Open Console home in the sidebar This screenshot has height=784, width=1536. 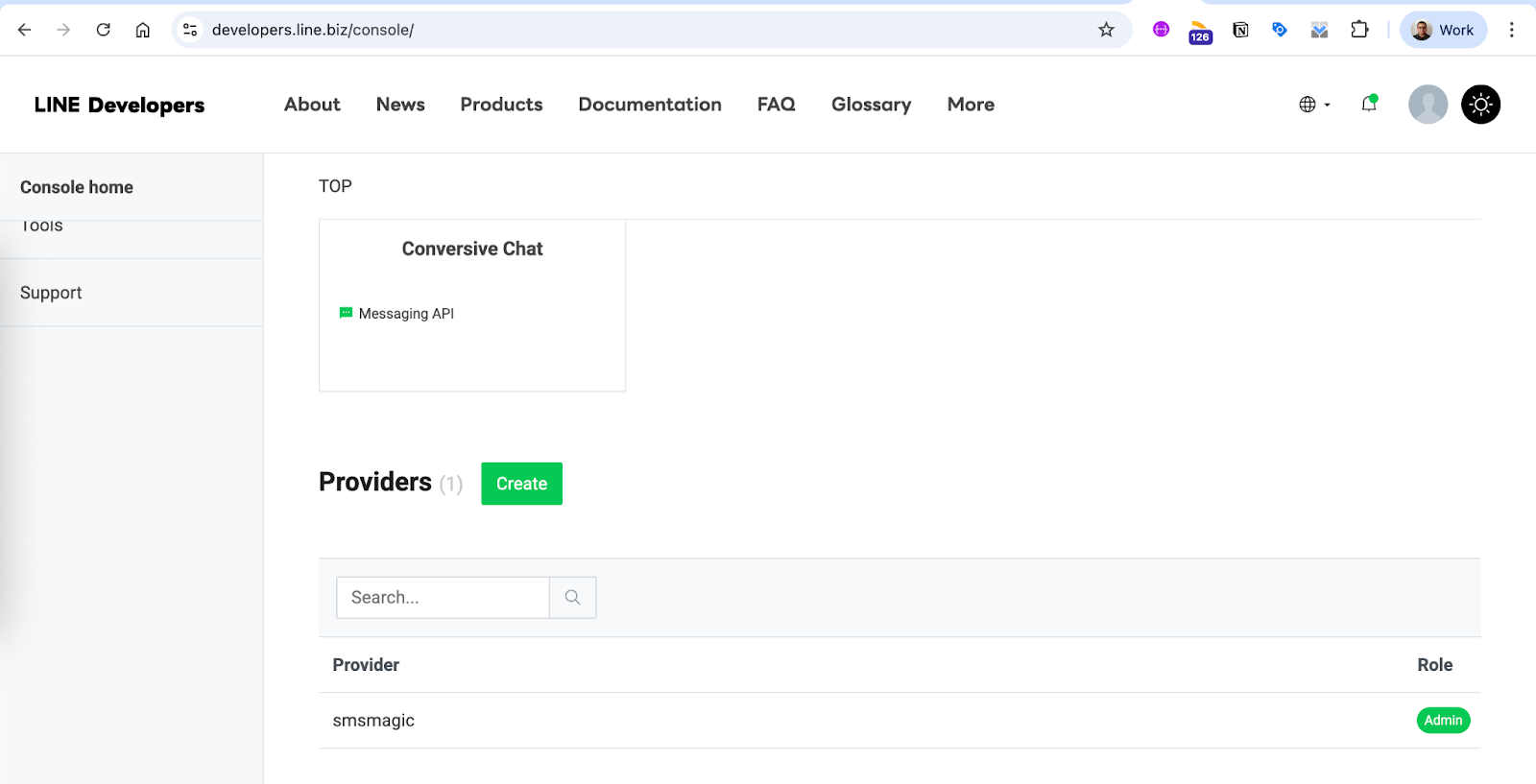point(77,187)
